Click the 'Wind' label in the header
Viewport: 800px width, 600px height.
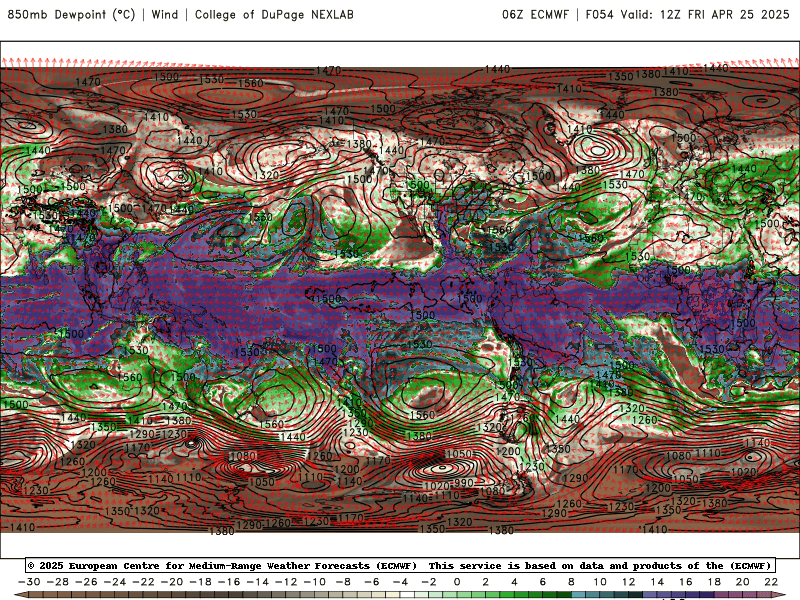click(165, 14)
